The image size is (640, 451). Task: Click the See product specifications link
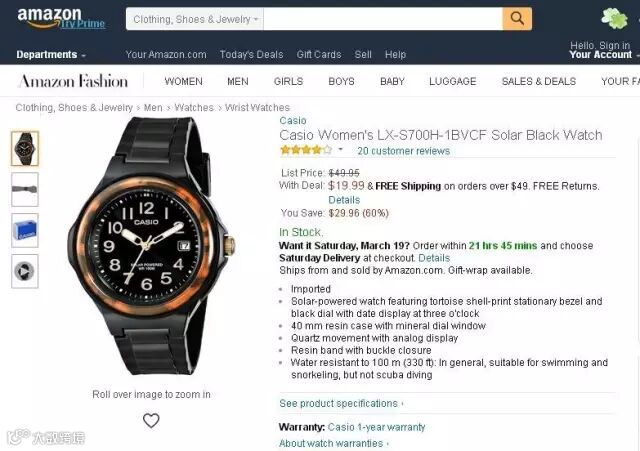[x=341, y=403]
